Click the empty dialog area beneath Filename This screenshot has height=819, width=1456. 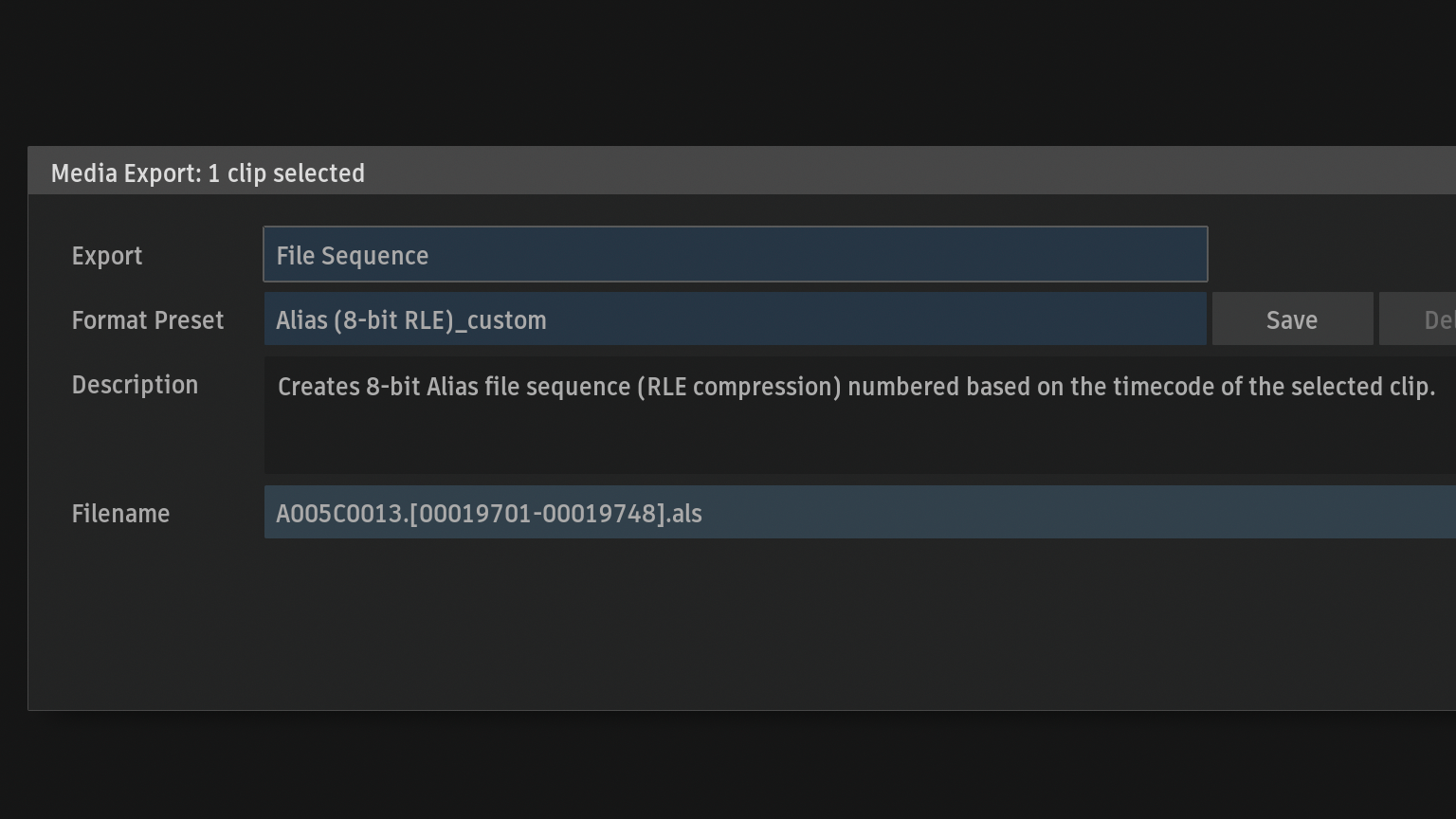click(x=741, y=624)
